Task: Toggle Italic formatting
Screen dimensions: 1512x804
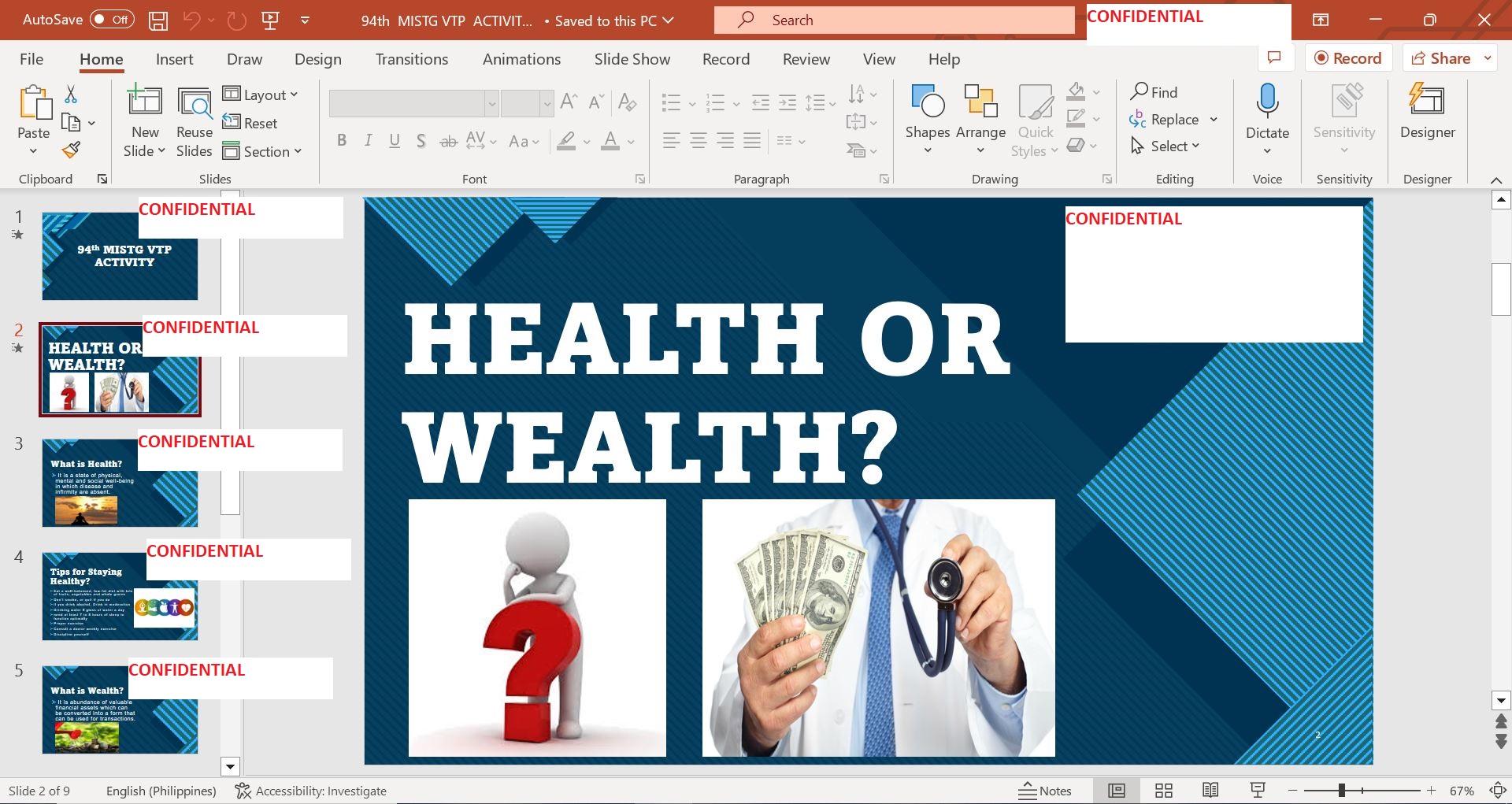Action: 368,141
